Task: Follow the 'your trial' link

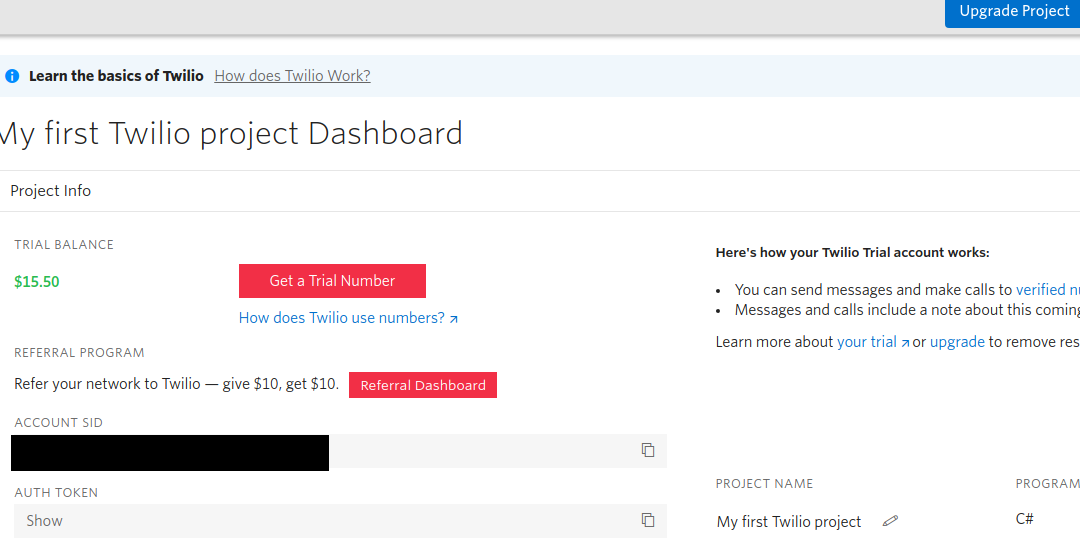Action: [866, 342]
